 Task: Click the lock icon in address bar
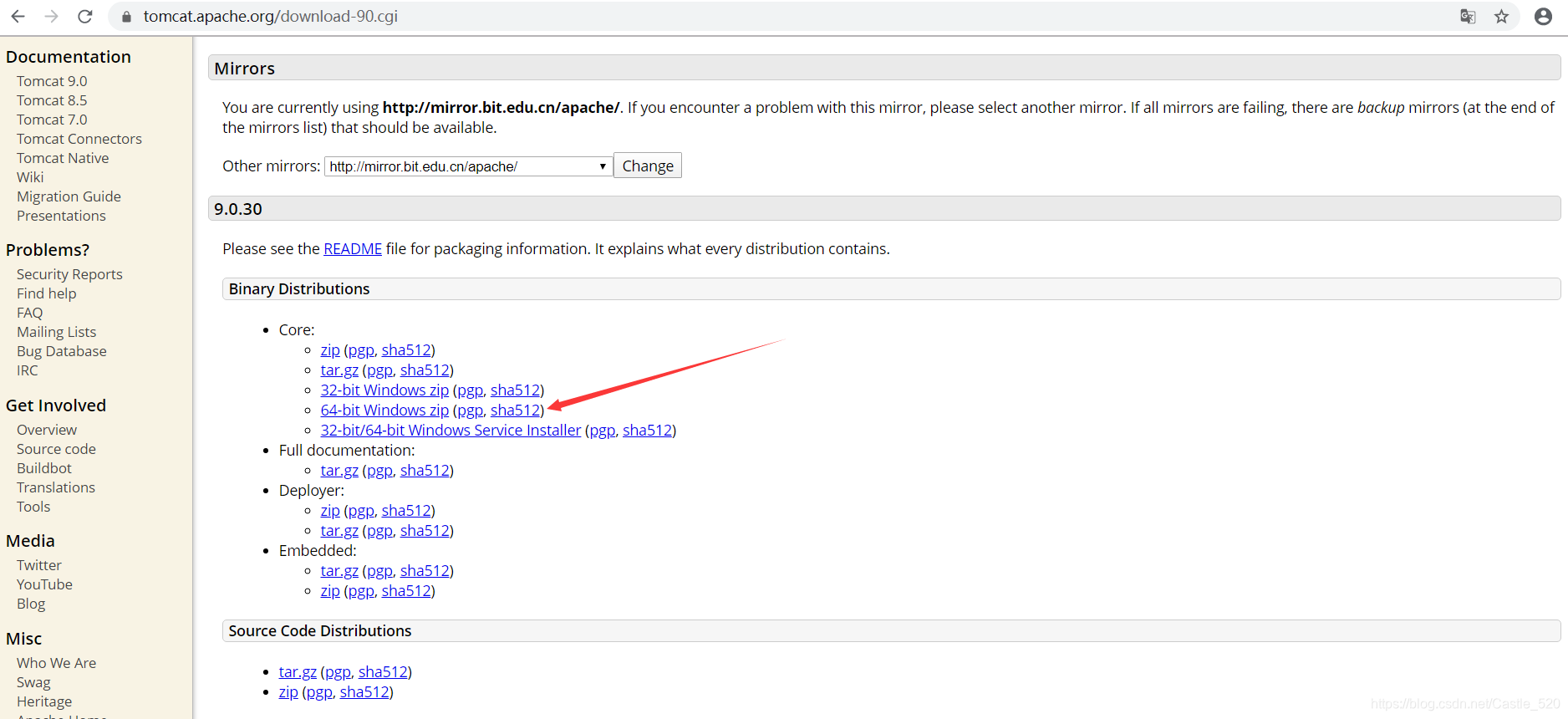point(126,17)
